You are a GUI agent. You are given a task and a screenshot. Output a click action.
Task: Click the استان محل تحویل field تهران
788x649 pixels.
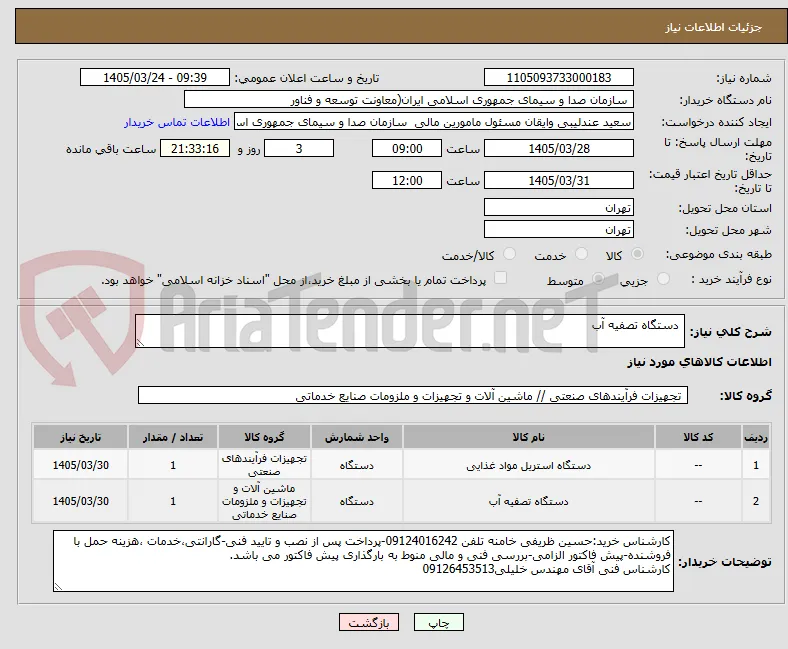(558, 207)
